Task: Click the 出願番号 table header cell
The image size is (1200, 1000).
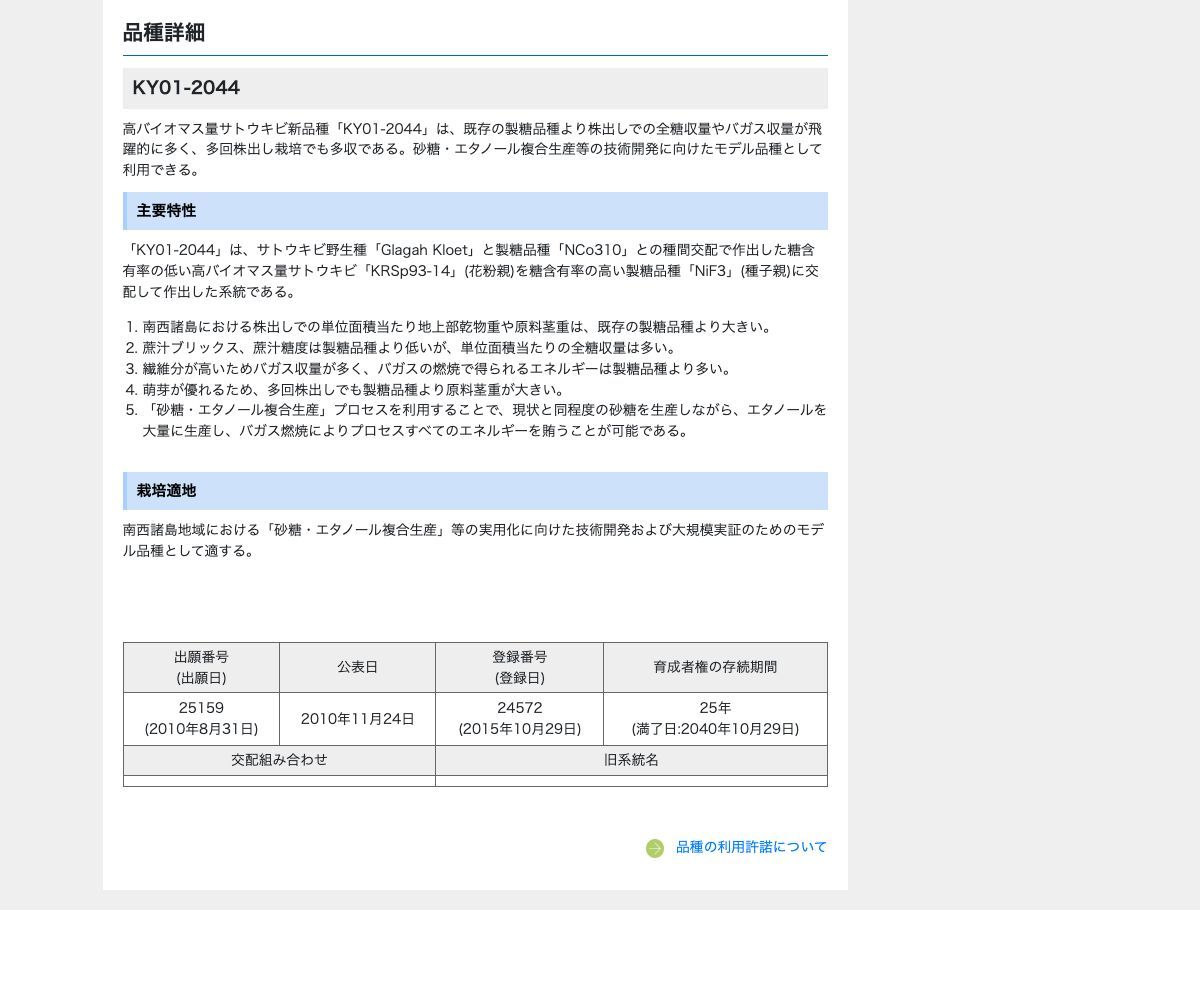Action: click(x=201, y=667)
